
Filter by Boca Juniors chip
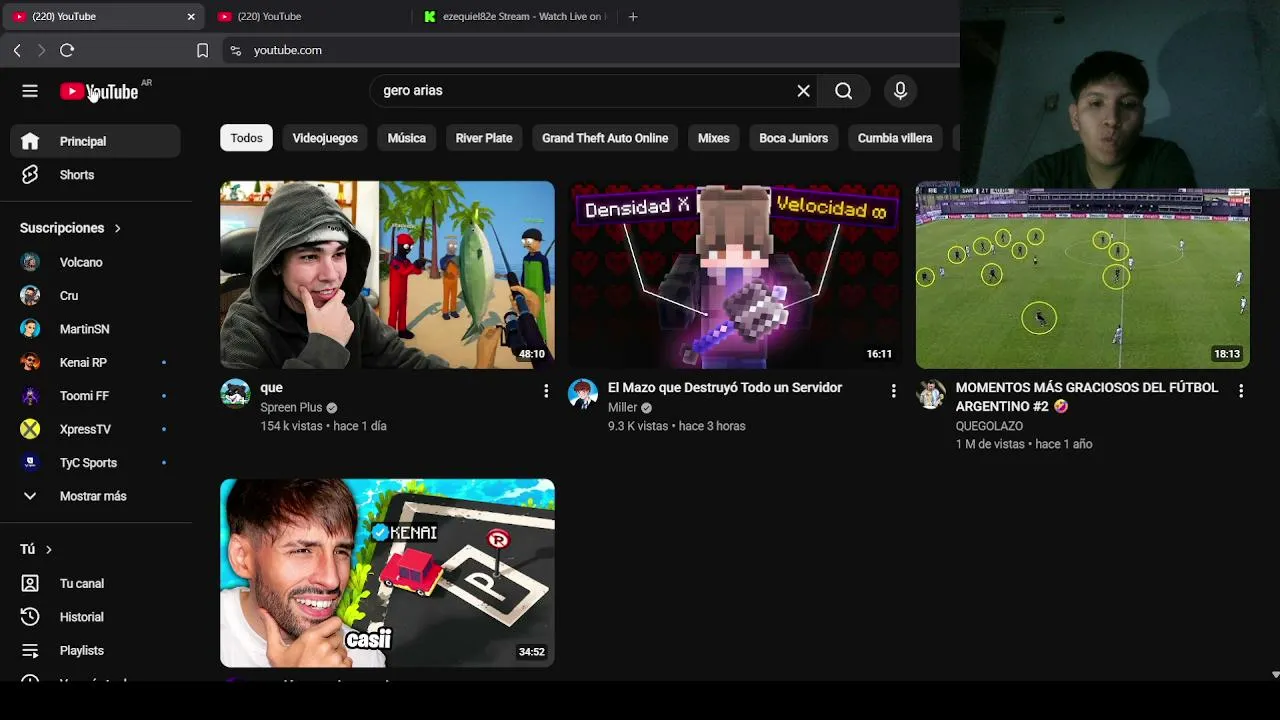[793, 138]
